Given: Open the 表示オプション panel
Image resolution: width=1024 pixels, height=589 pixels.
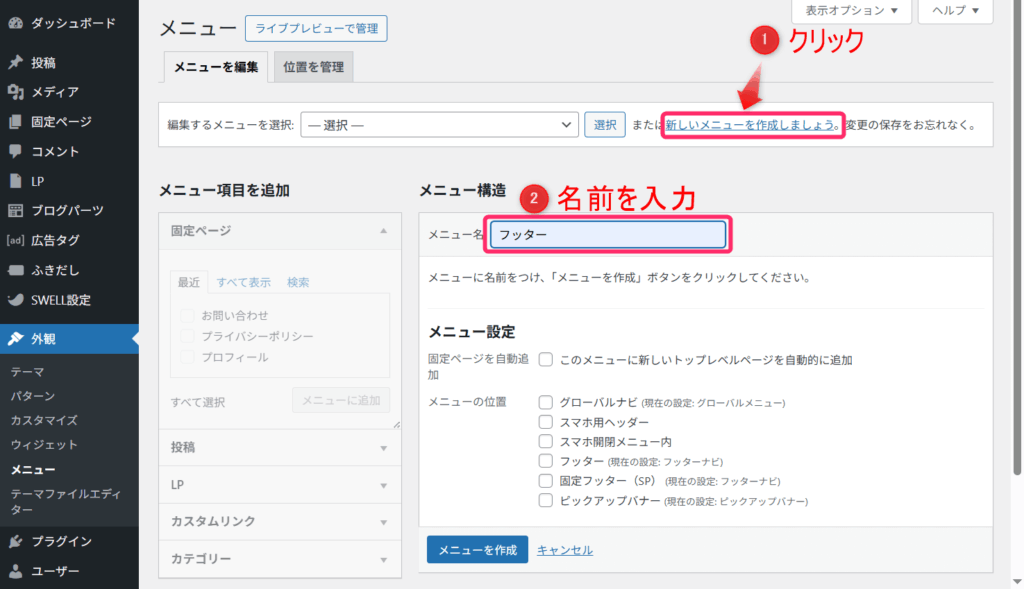Looking at the screenshot, I should (851, 10).
